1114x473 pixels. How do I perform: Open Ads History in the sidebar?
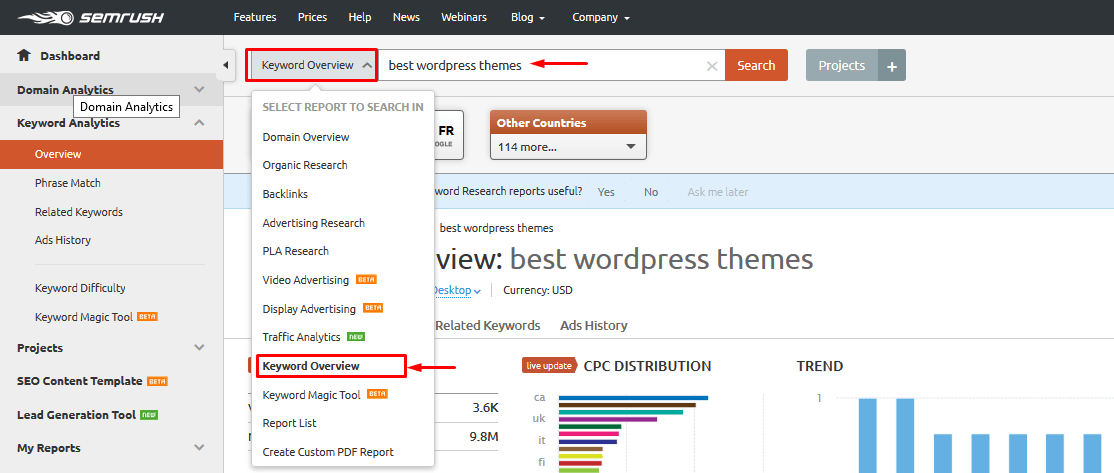pyautogui.click(x=63, y=240)
